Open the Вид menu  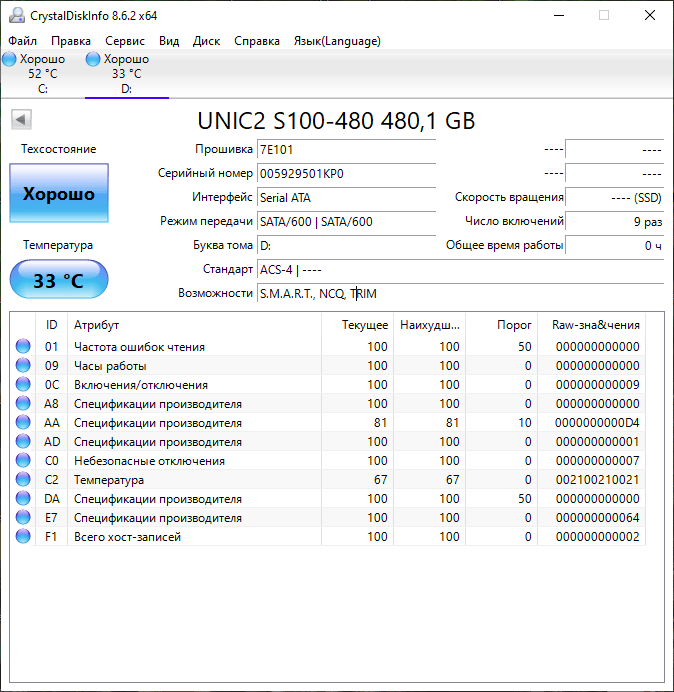pyautogui.click(x=169, y=41)
